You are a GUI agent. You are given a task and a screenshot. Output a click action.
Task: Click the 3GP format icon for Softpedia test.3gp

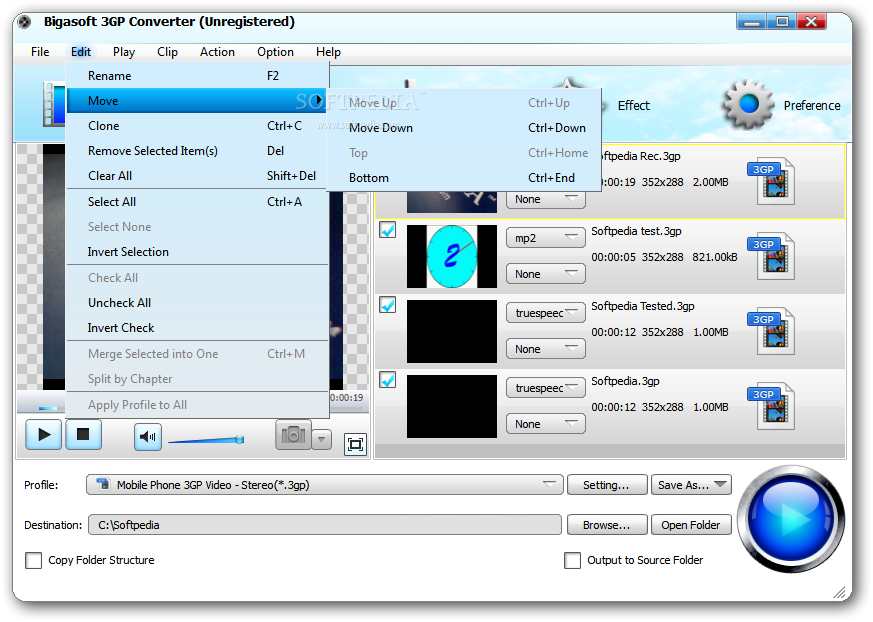click(x=771, y=256)
